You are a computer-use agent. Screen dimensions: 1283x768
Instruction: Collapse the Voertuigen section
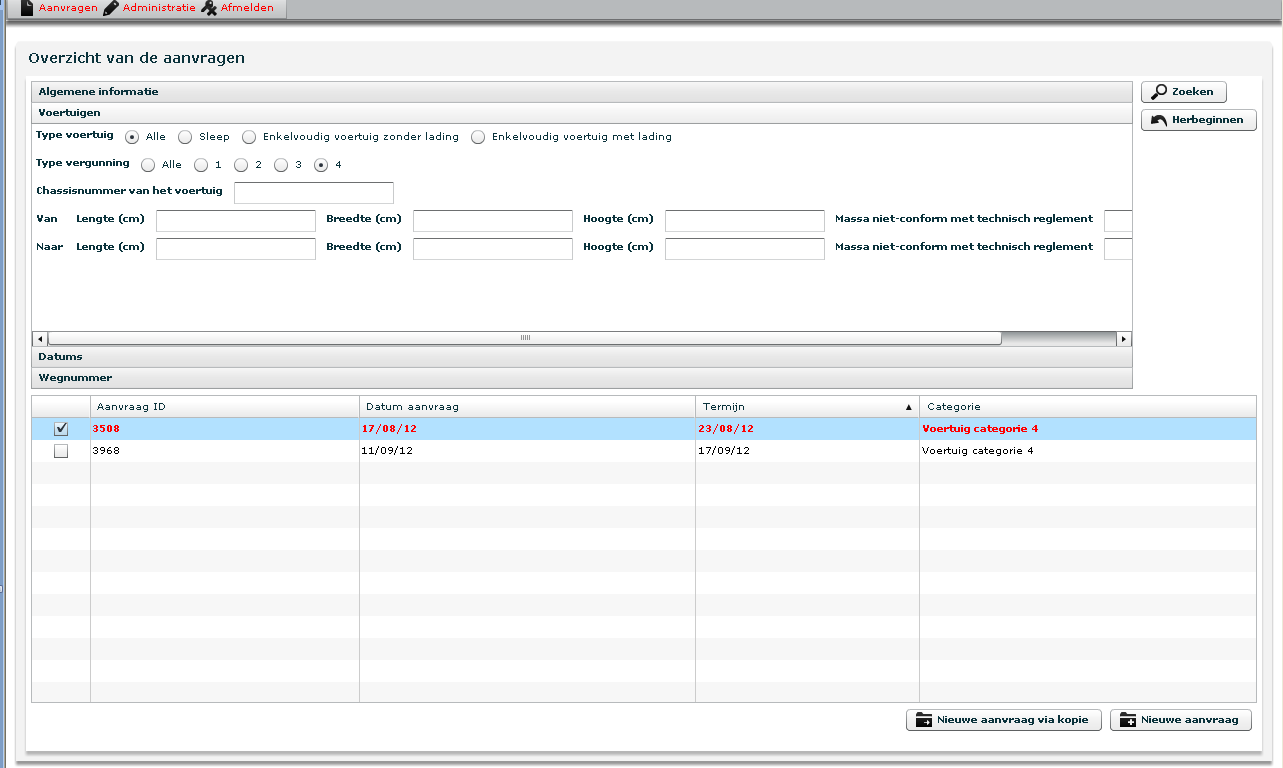point(581,113)
